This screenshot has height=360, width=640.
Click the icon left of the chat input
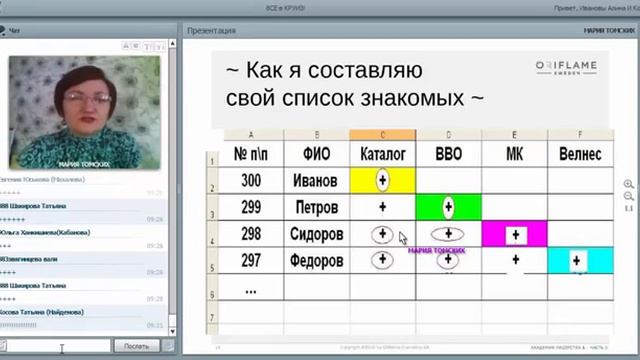pos(3,346)
